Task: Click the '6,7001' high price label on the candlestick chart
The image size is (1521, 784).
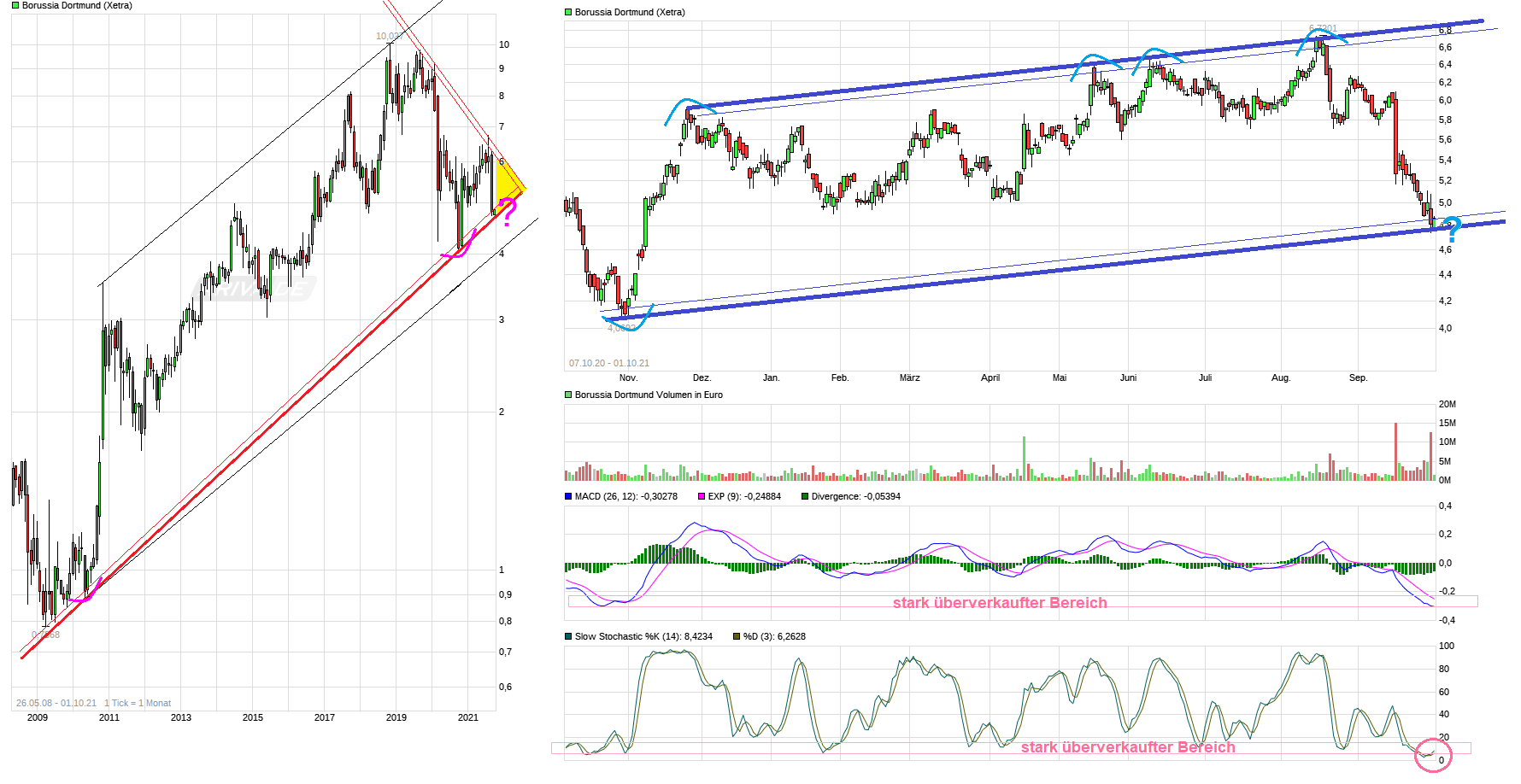Action: point(1321,27)
